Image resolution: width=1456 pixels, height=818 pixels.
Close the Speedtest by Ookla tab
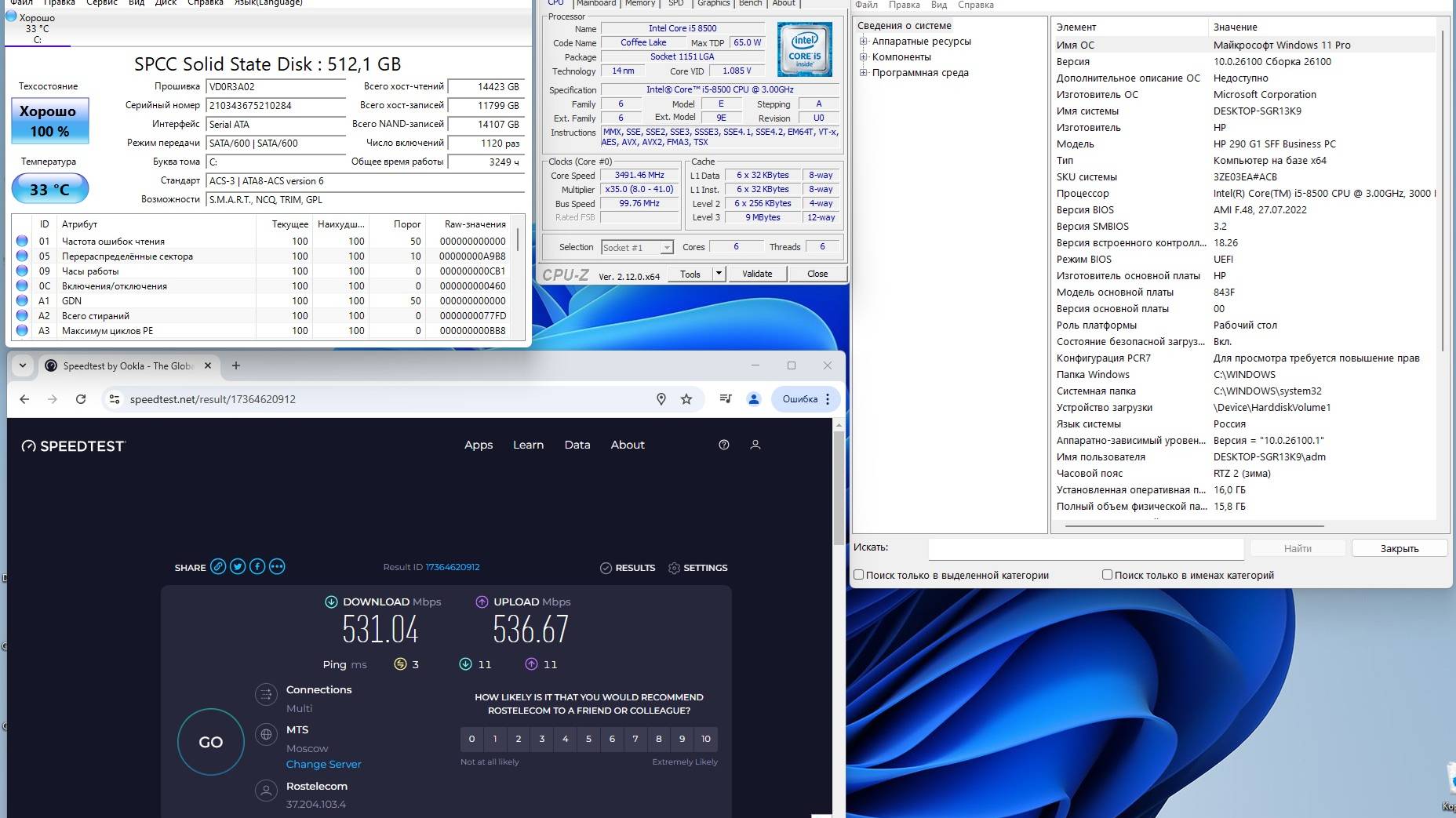pos(208,365)
